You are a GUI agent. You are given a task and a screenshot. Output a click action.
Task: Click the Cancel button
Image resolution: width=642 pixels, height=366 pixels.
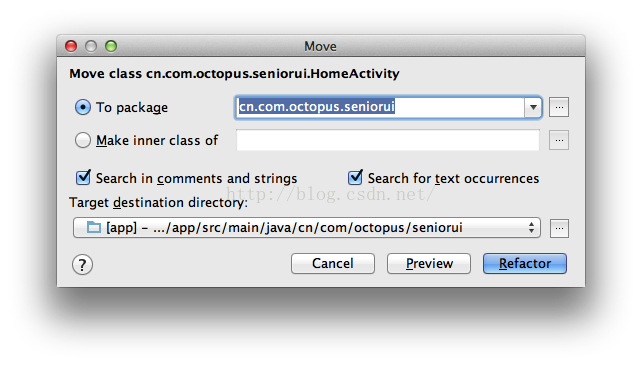pyautogui.click(x=333, y=263)
